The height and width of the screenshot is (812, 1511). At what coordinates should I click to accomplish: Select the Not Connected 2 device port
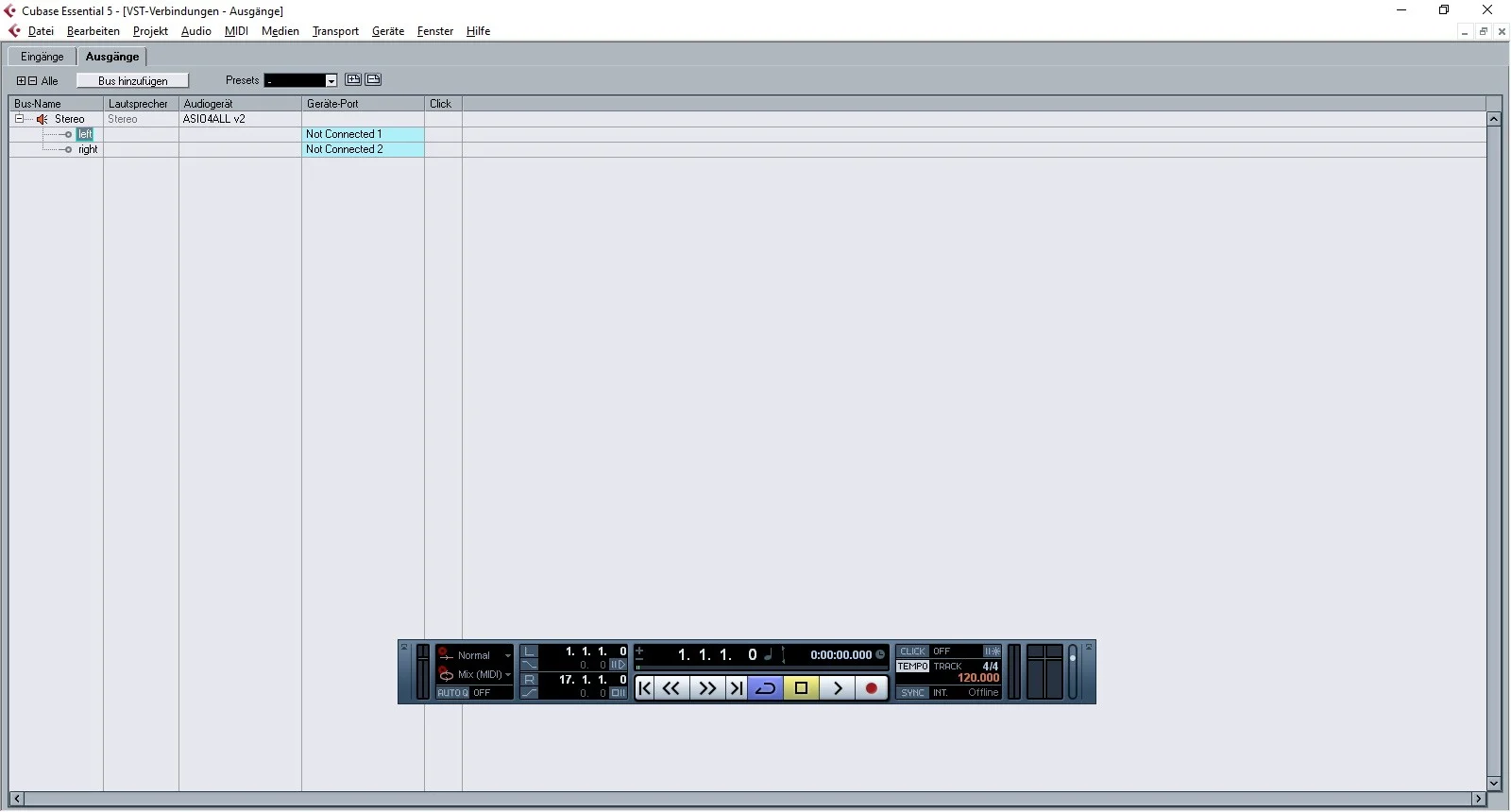[364, 149]
